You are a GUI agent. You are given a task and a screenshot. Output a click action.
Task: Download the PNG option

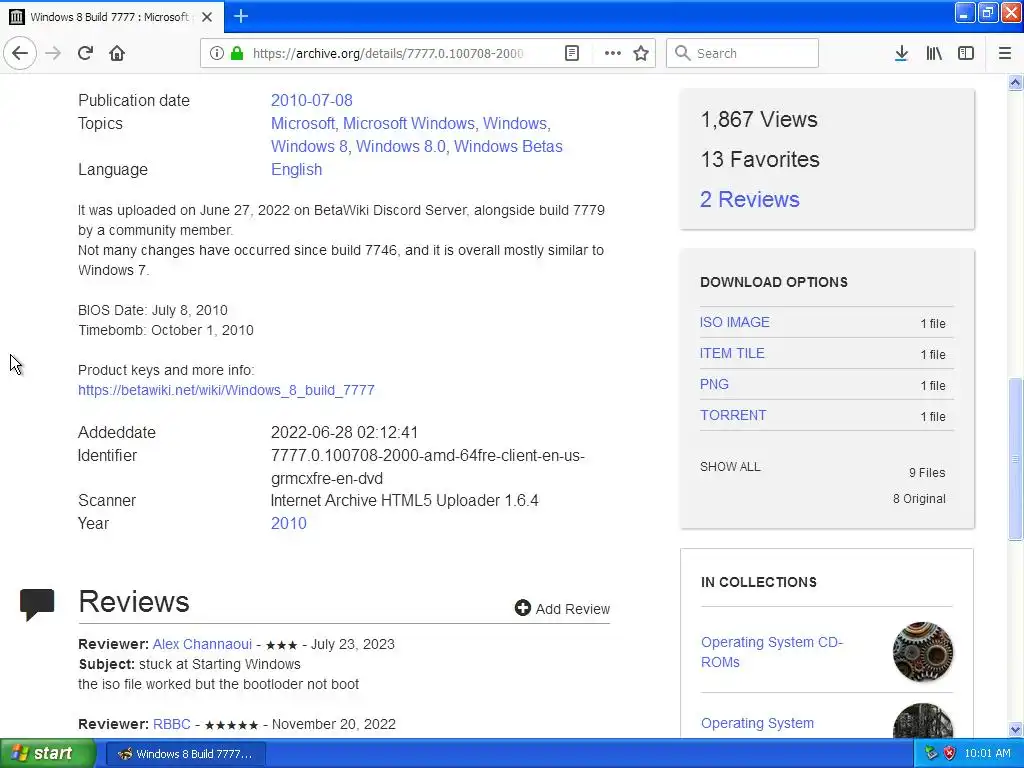(714, 385)
